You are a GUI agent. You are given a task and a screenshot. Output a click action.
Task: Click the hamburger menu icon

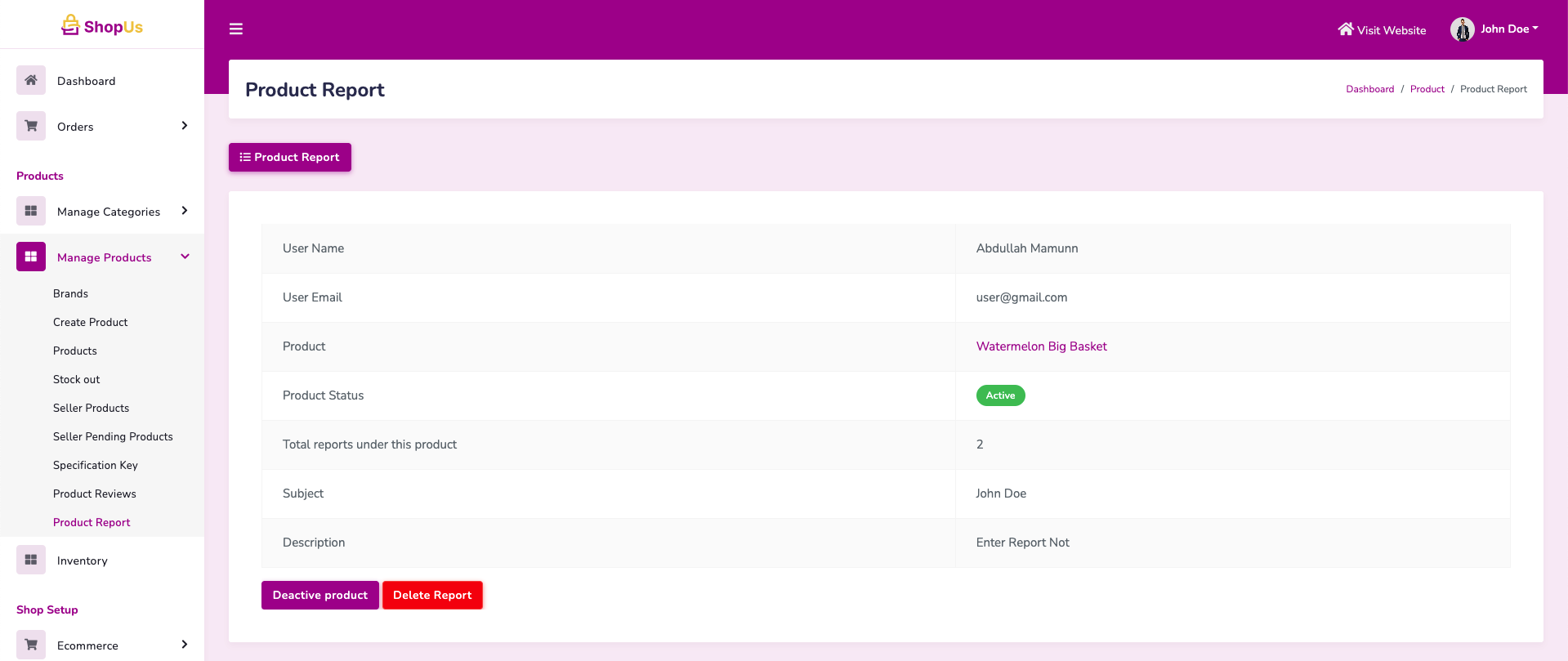click(x=236, y=29)
